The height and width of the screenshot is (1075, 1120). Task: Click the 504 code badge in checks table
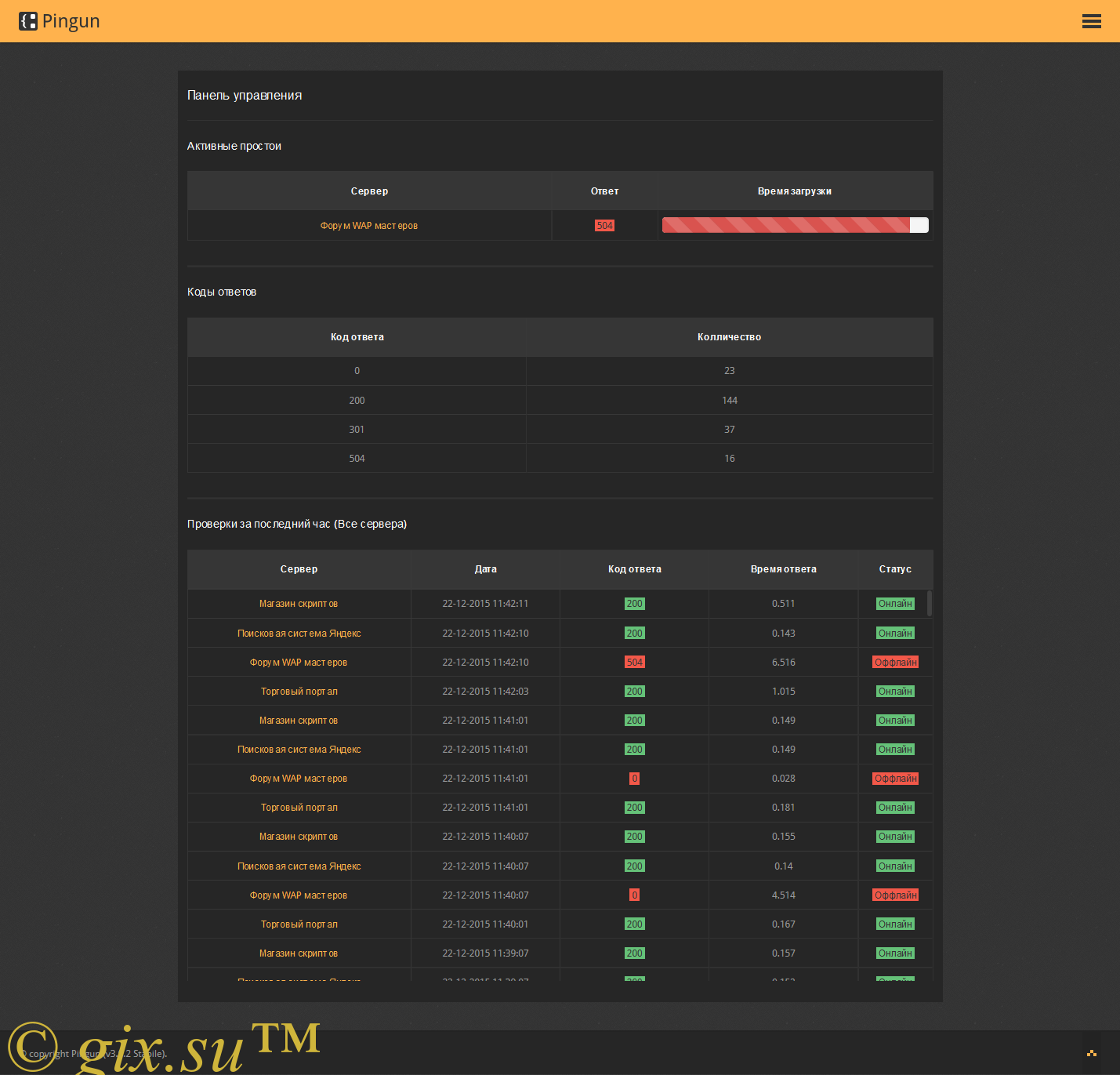(634, 663)
